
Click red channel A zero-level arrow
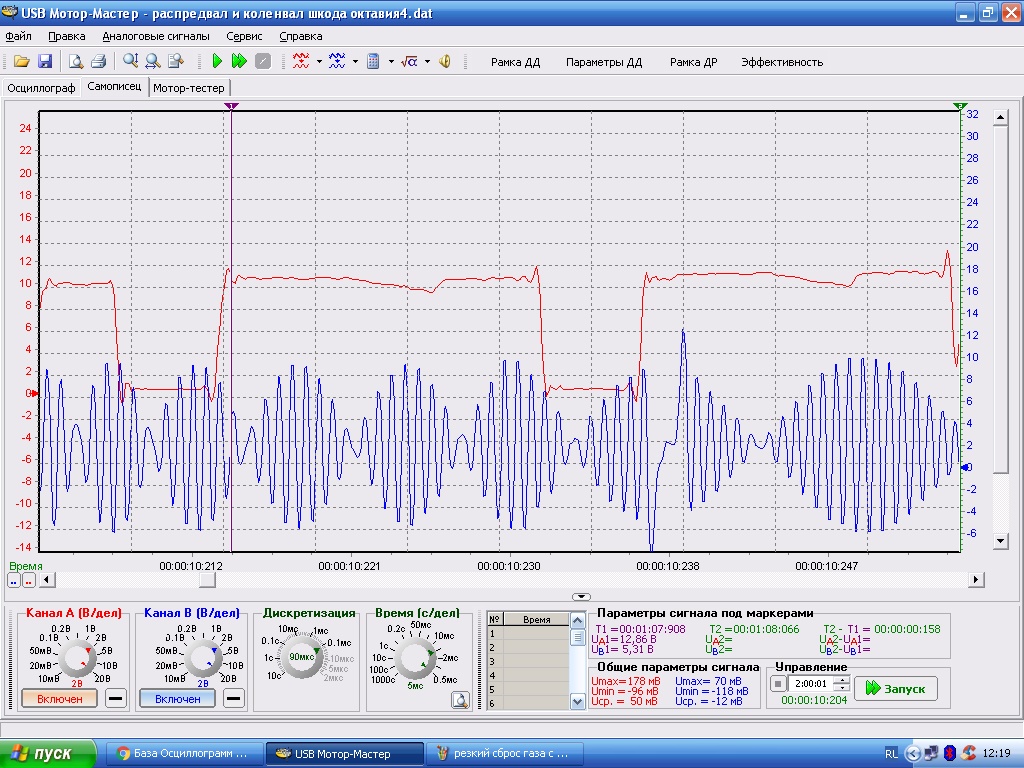(33, 393)
